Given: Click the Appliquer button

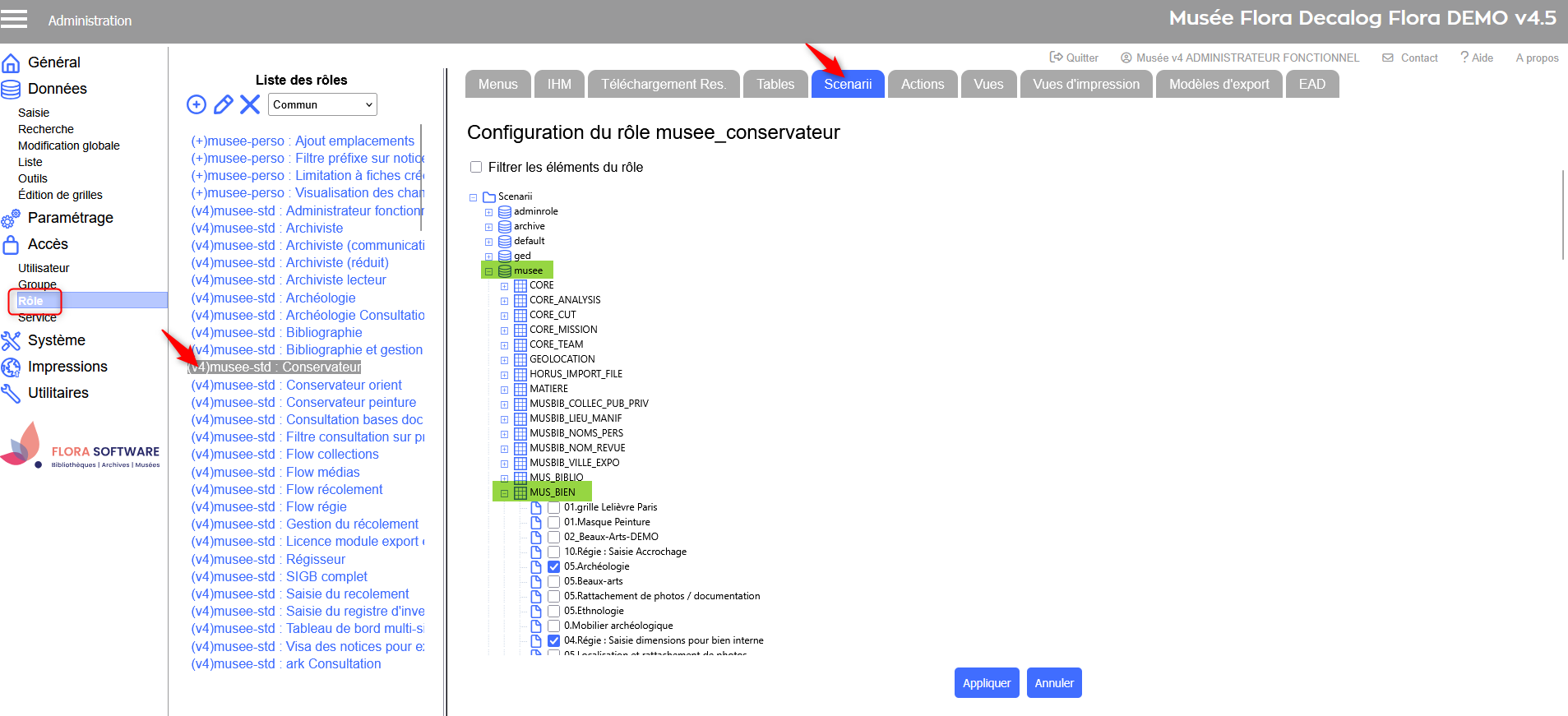Looking at the screenshot, I should (987, 683).
